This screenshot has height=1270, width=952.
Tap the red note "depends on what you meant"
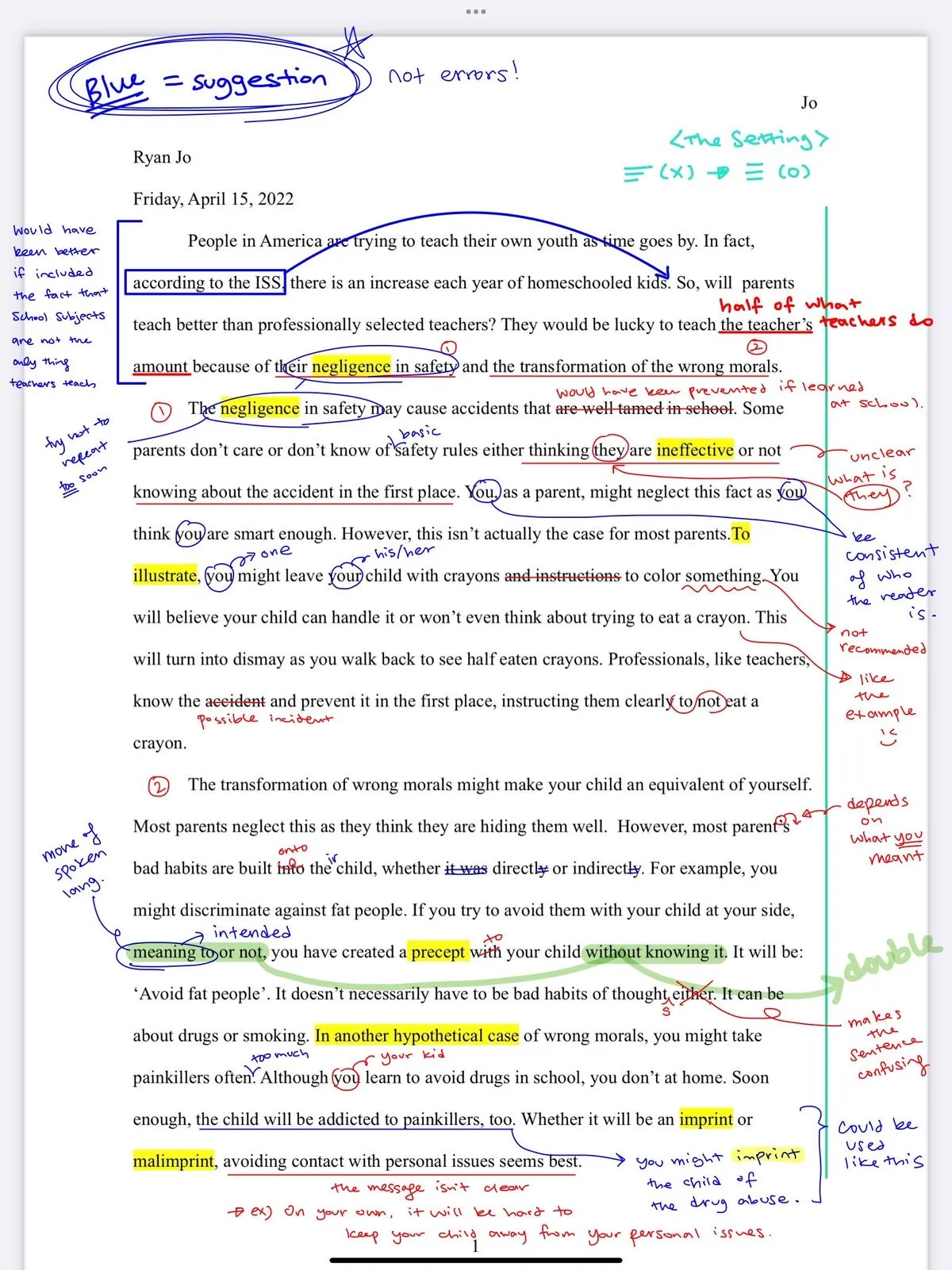point(885,831)
